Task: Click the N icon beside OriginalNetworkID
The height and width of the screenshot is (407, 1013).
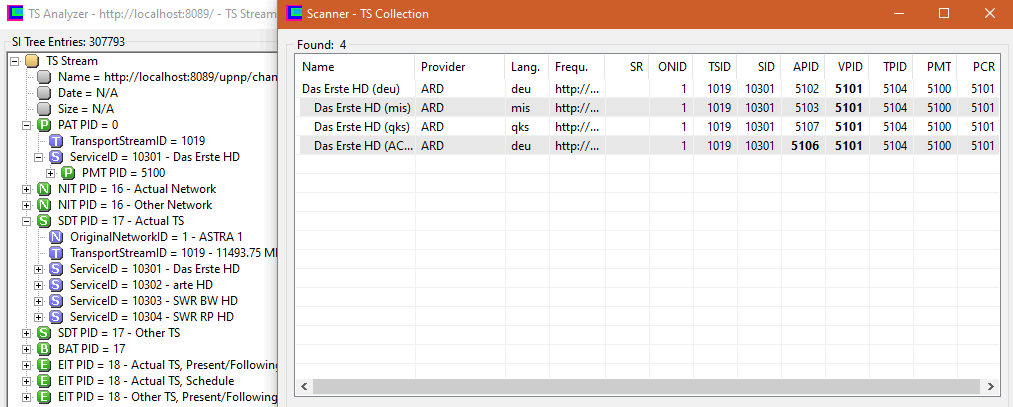Action: 56,237
